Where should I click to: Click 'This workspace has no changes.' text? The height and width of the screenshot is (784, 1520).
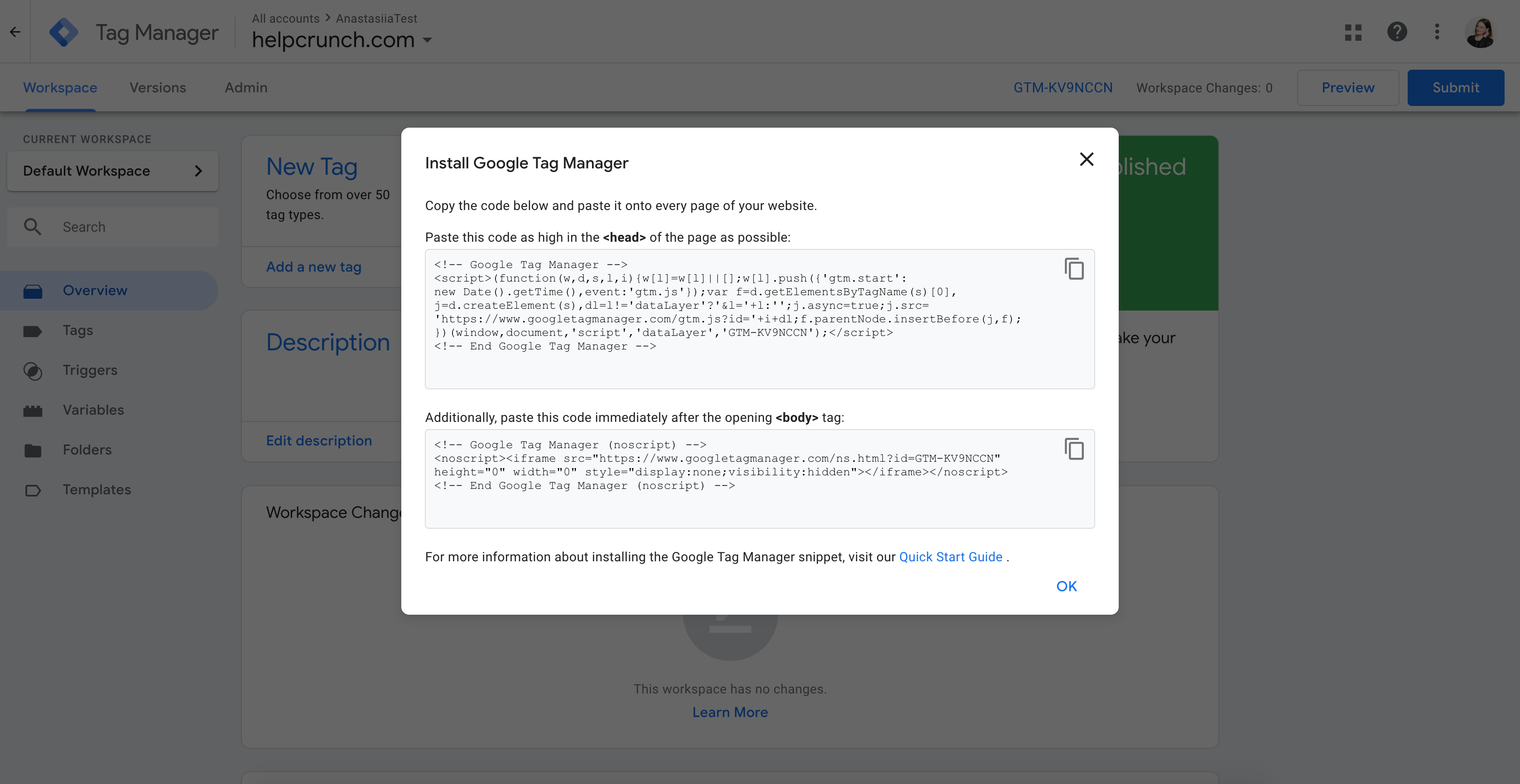coord(730,689)
